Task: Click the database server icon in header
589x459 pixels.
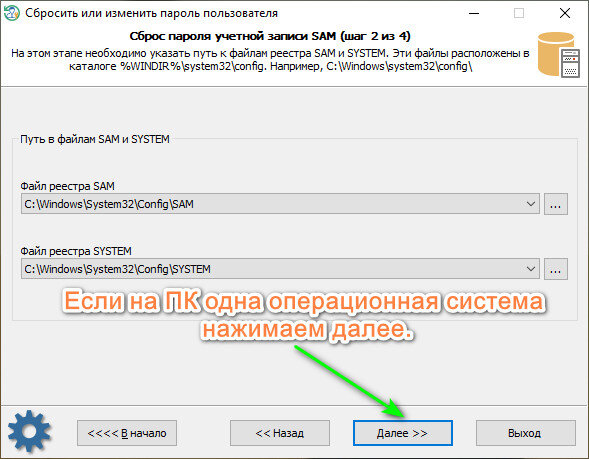Action: [x=558, y=55]
